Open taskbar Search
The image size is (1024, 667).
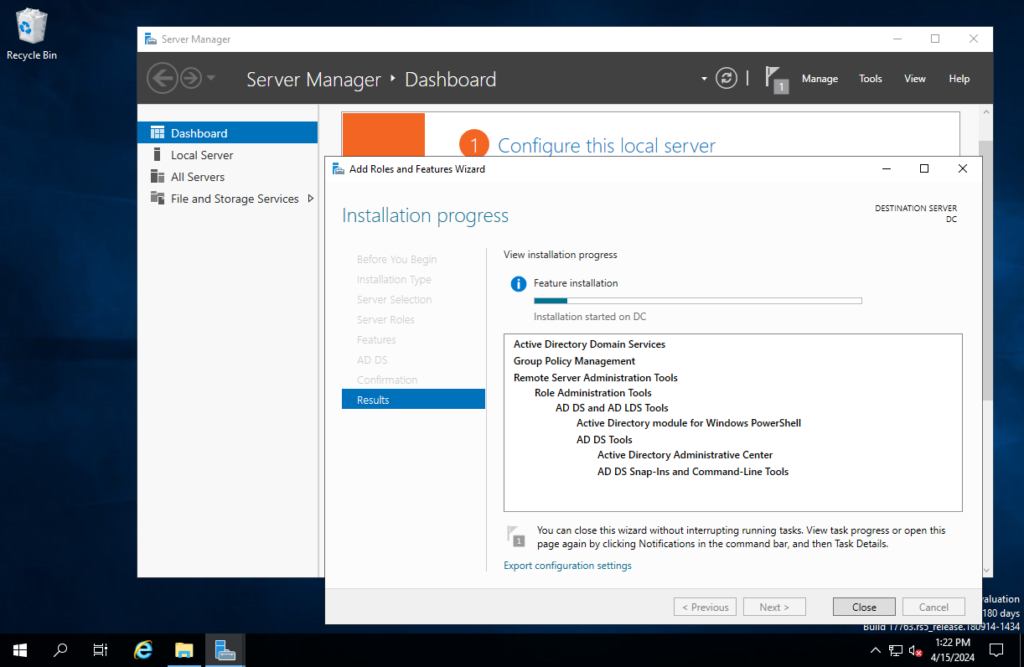(x=60, y=650)
